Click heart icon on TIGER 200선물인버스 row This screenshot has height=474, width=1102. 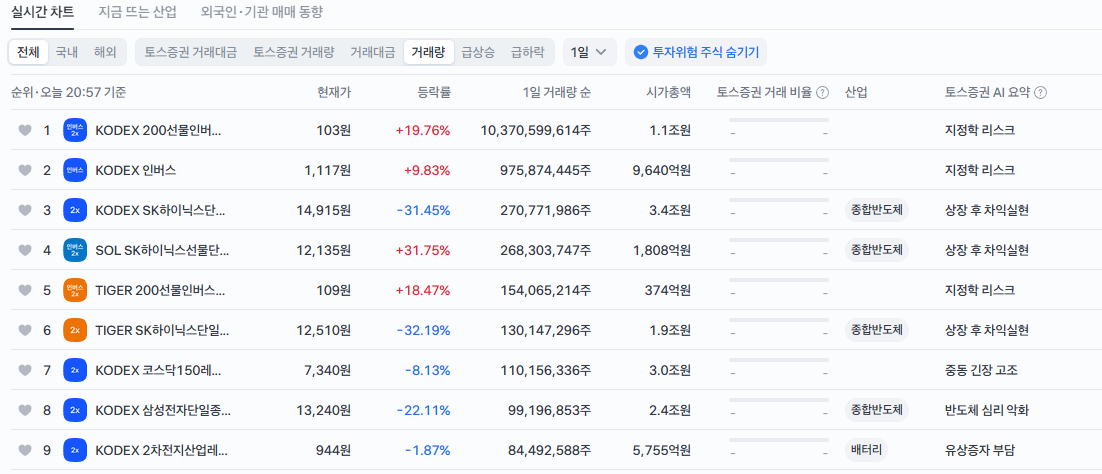coord(25,290)
